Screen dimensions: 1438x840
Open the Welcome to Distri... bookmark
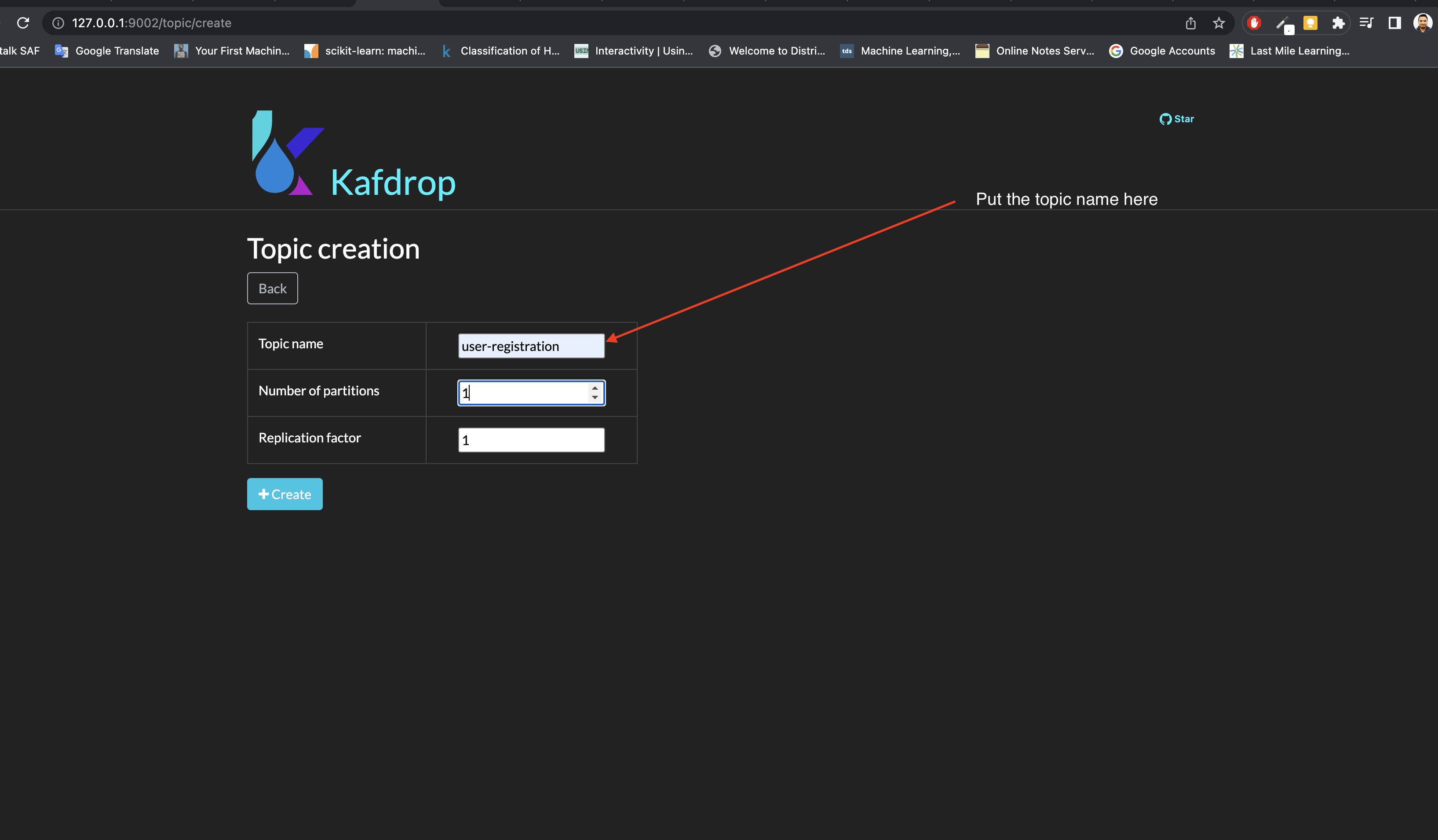(x=766, y=51)
